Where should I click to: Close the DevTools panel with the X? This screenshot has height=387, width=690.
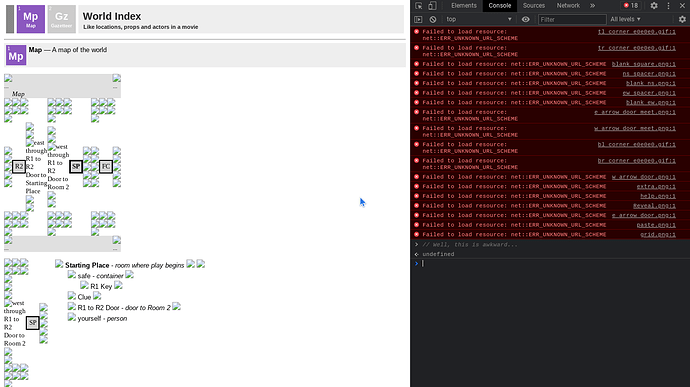pyautogui.click(x=682, y=6)
